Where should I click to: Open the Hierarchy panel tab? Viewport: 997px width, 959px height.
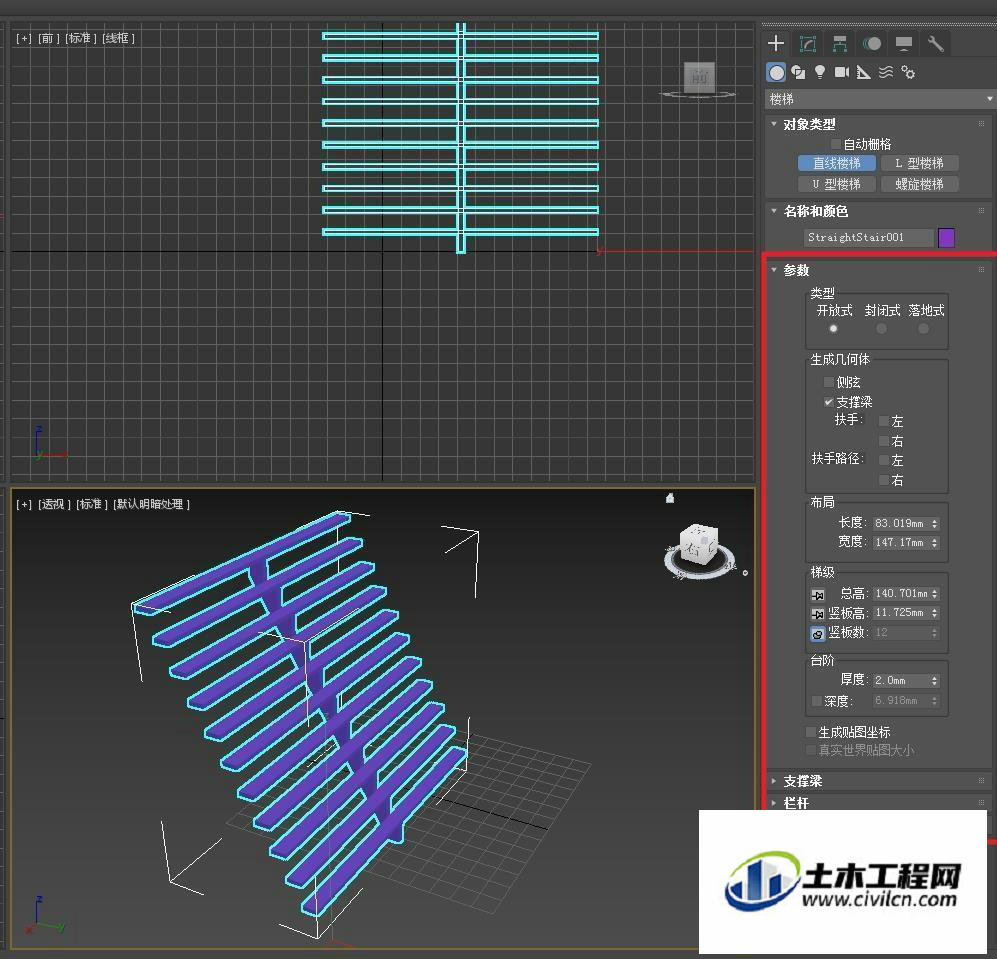tap(839, 43)
